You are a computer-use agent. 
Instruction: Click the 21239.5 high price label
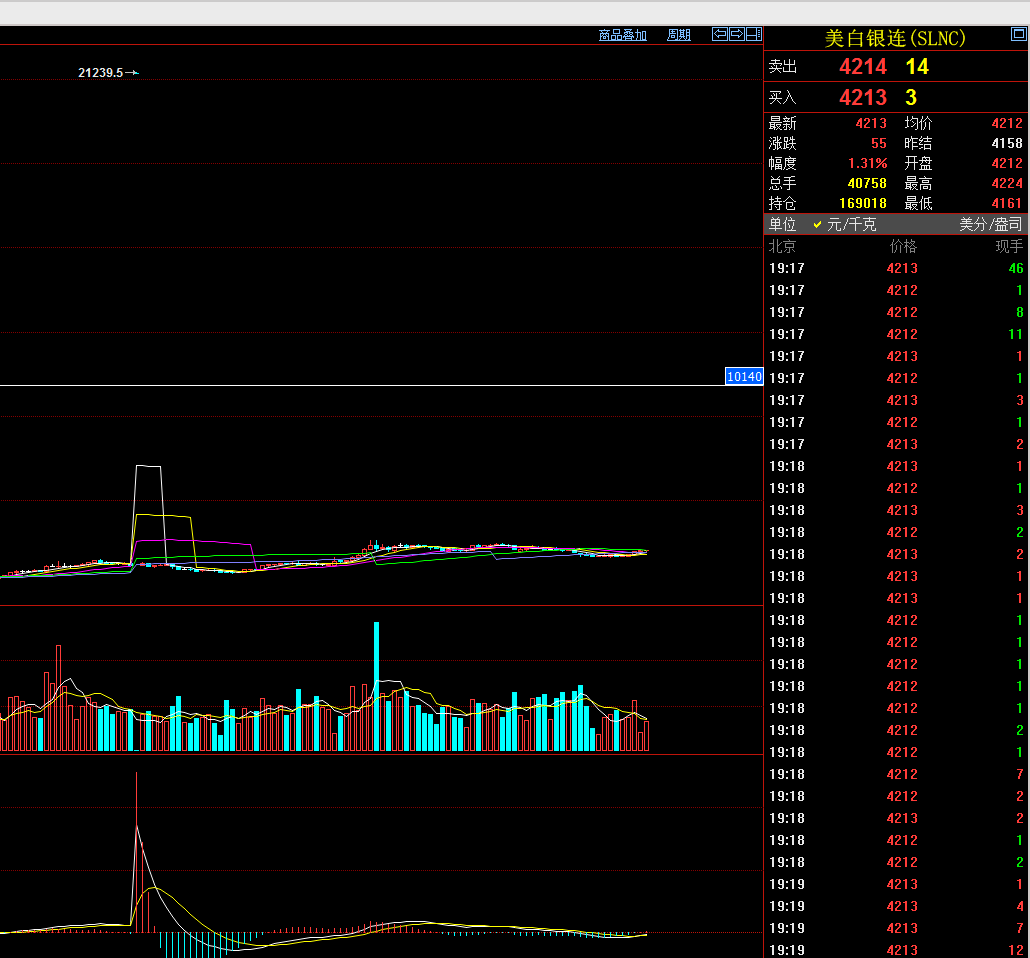point(100,73)
